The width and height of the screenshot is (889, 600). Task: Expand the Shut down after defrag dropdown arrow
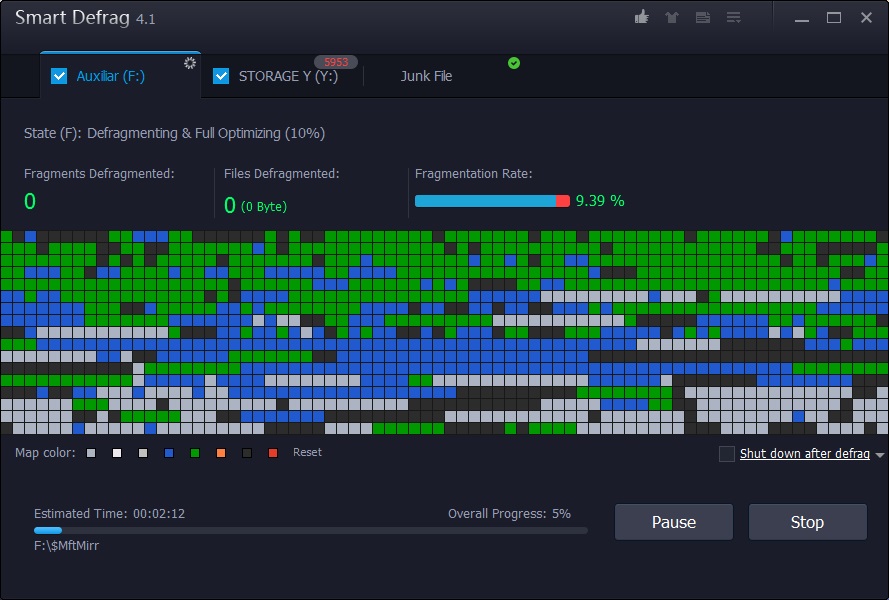tap(880, 455)
